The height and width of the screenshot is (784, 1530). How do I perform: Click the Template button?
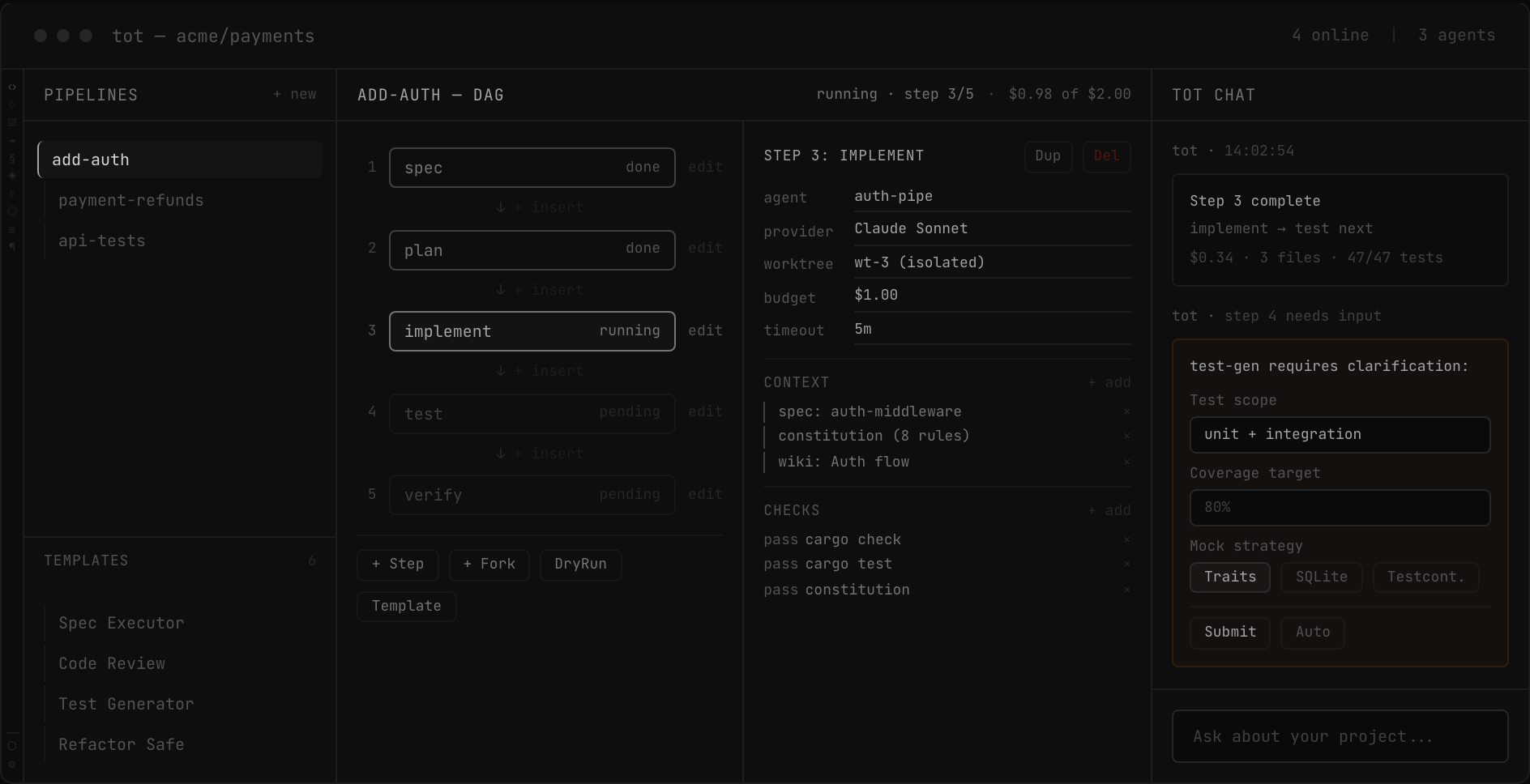[x=407, y=607]
